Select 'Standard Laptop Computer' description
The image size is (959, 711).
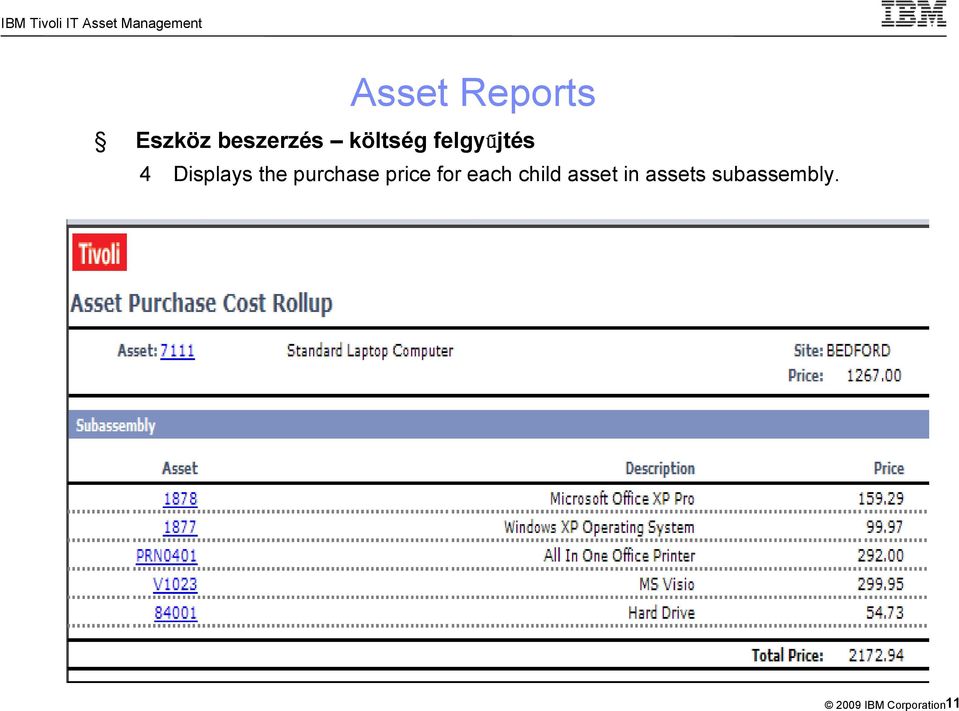point(370,351)
